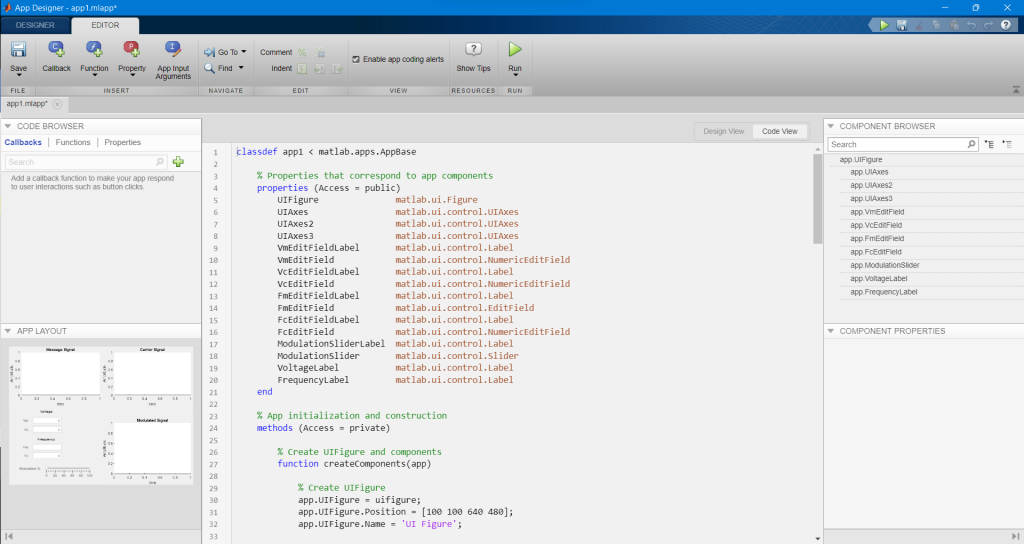The height and width of the screenshot is (544, 1024).
Task: Disable the Enable app coding alerts checkbox
Action: [x=356, y=59]
